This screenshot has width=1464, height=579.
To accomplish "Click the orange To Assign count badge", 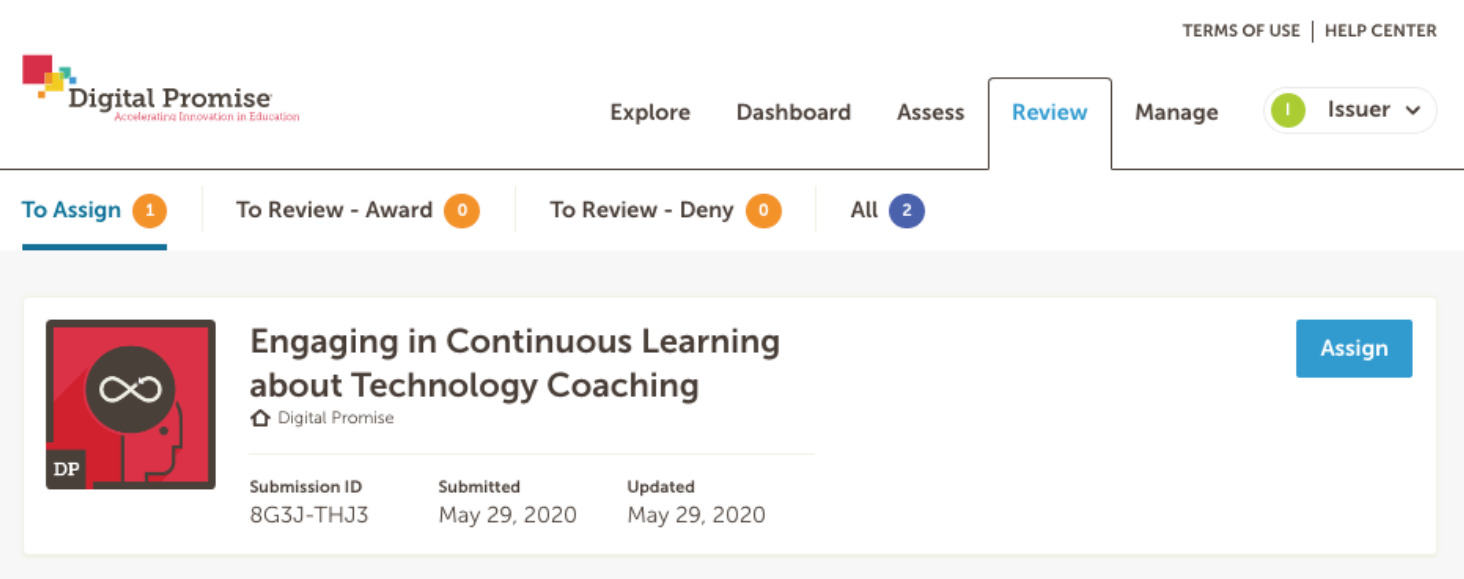I will pos(150,211).
